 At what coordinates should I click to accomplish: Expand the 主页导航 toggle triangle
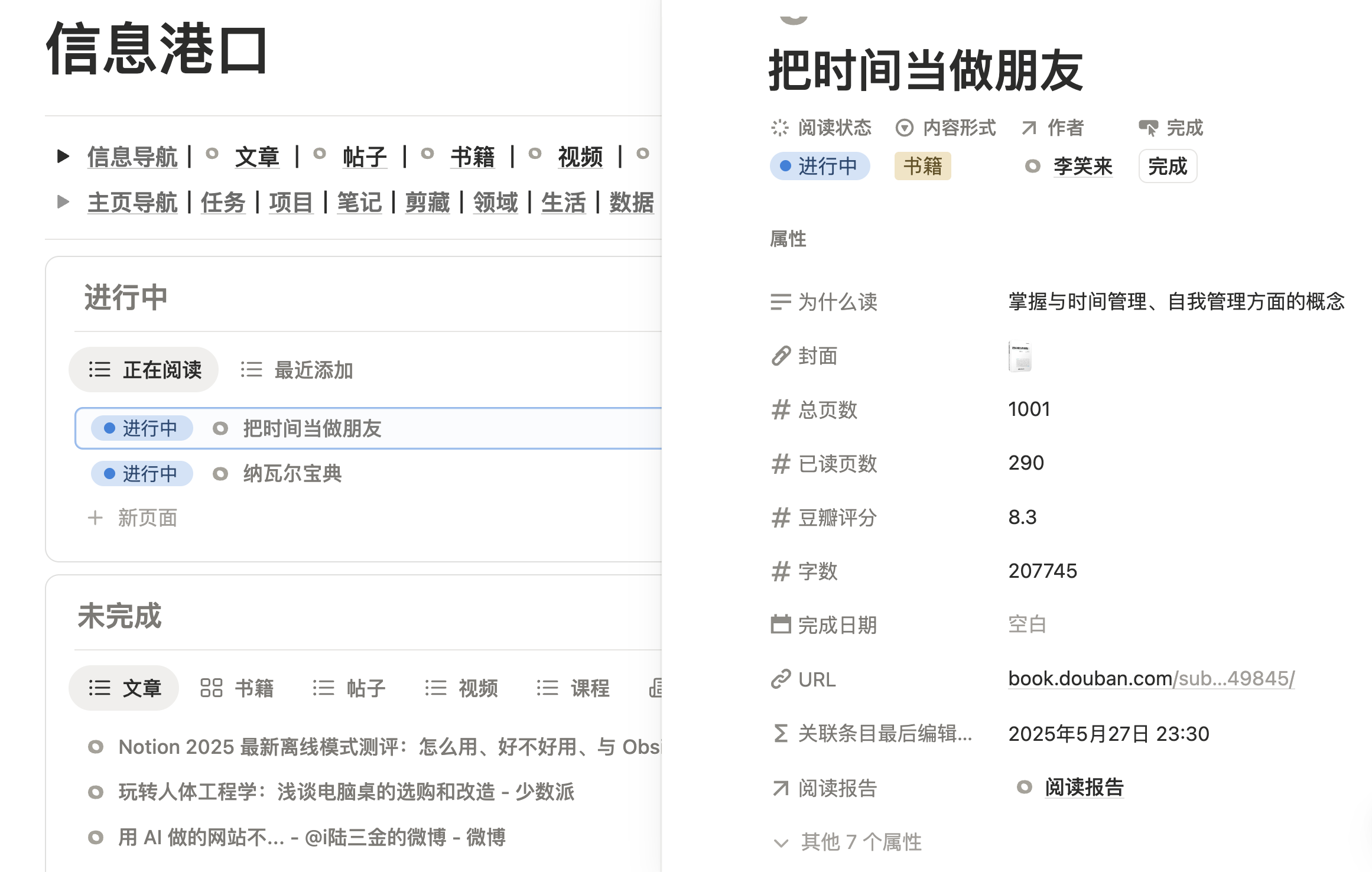coord(63,202)
